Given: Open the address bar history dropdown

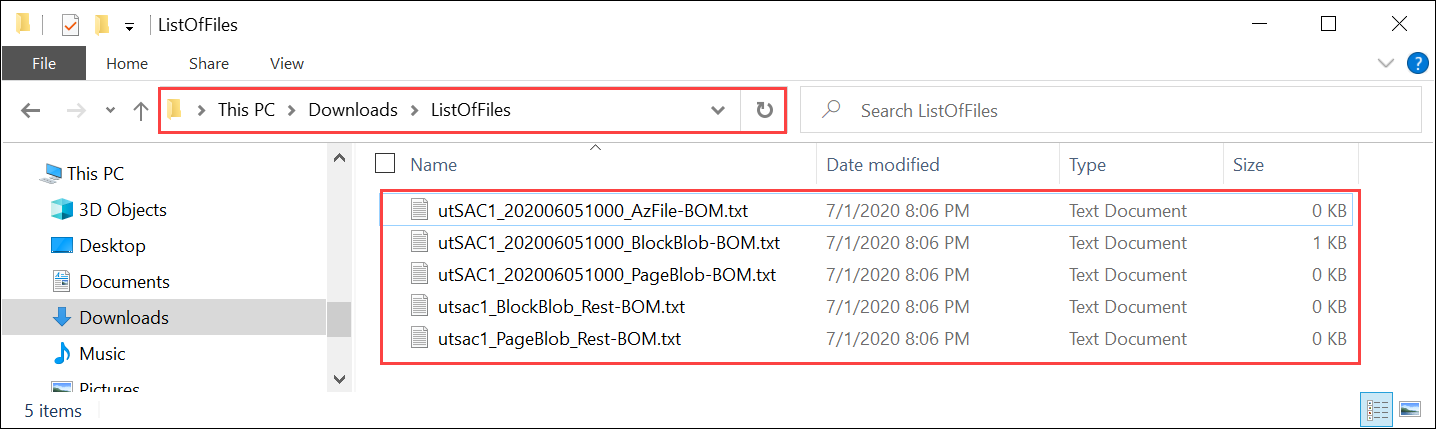Looking at the screenshot, I should pos(718,111).
